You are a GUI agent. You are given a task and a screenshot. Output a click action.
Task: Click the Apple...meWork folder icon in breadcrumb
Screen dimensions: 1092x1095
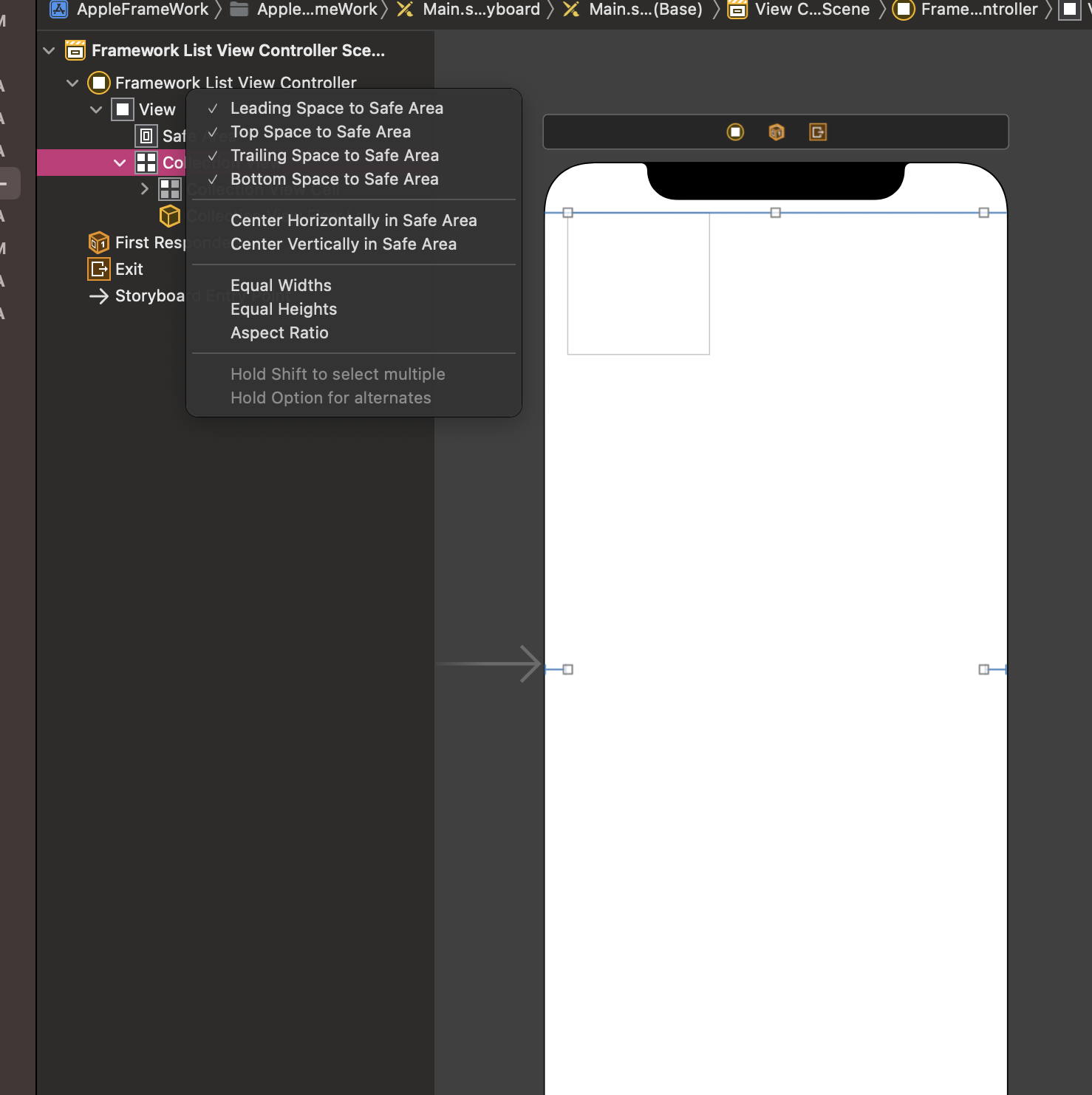[239, 10]
